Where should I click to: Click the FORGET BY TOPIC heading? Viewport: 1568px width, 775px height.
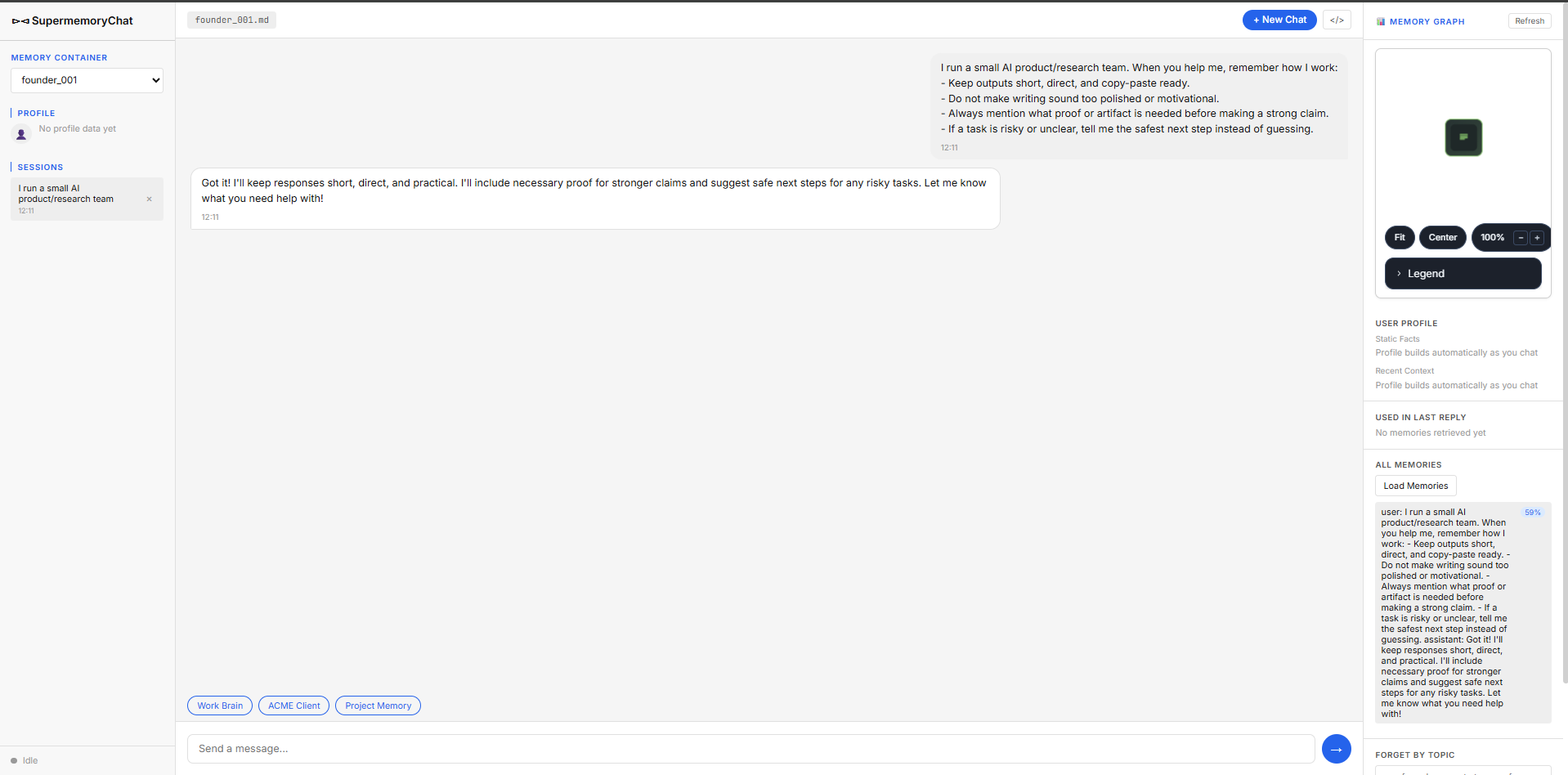[1415, 755]
